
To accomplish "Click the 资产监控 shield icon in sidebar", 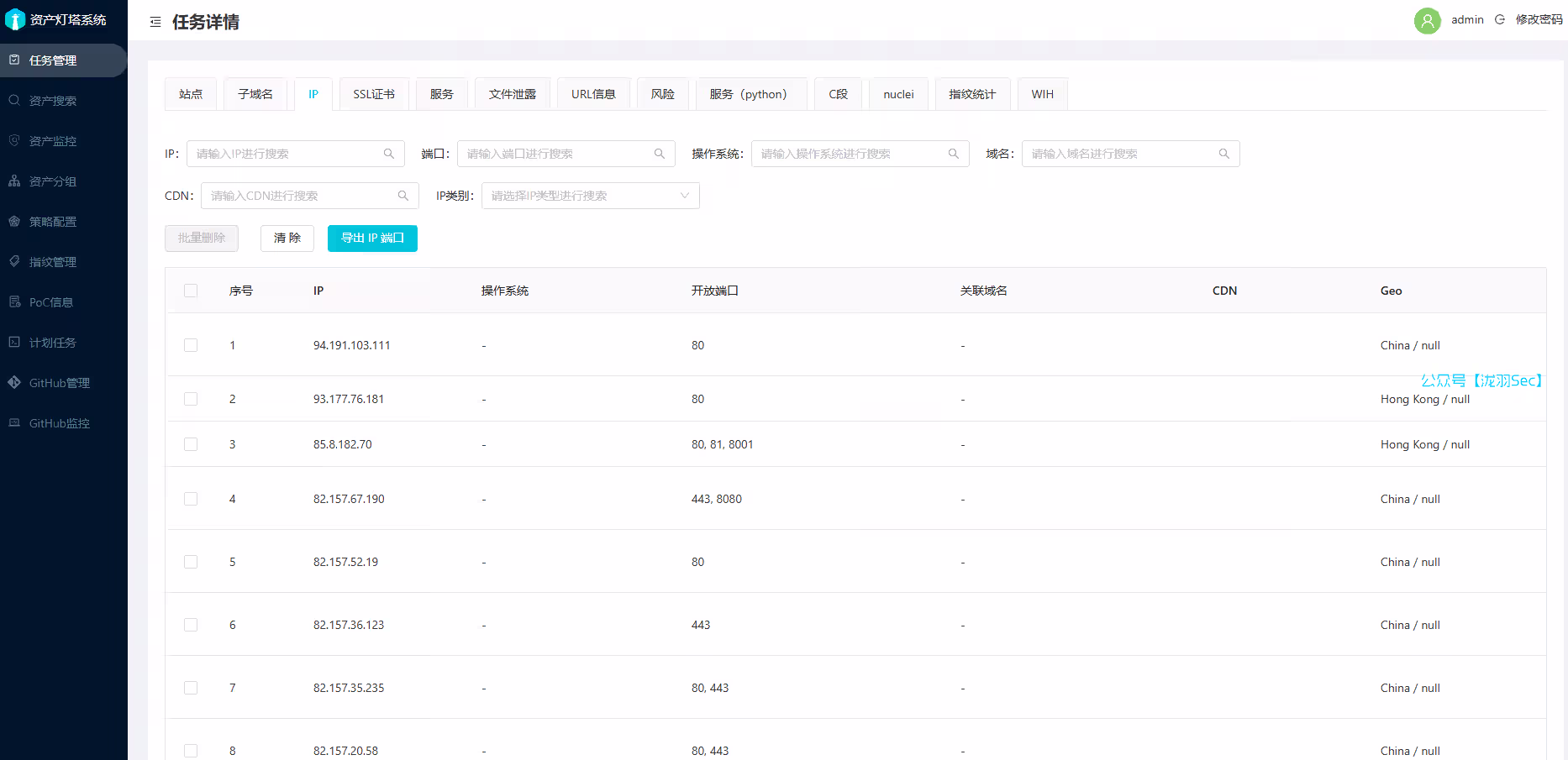I will (x=14, y=140).
